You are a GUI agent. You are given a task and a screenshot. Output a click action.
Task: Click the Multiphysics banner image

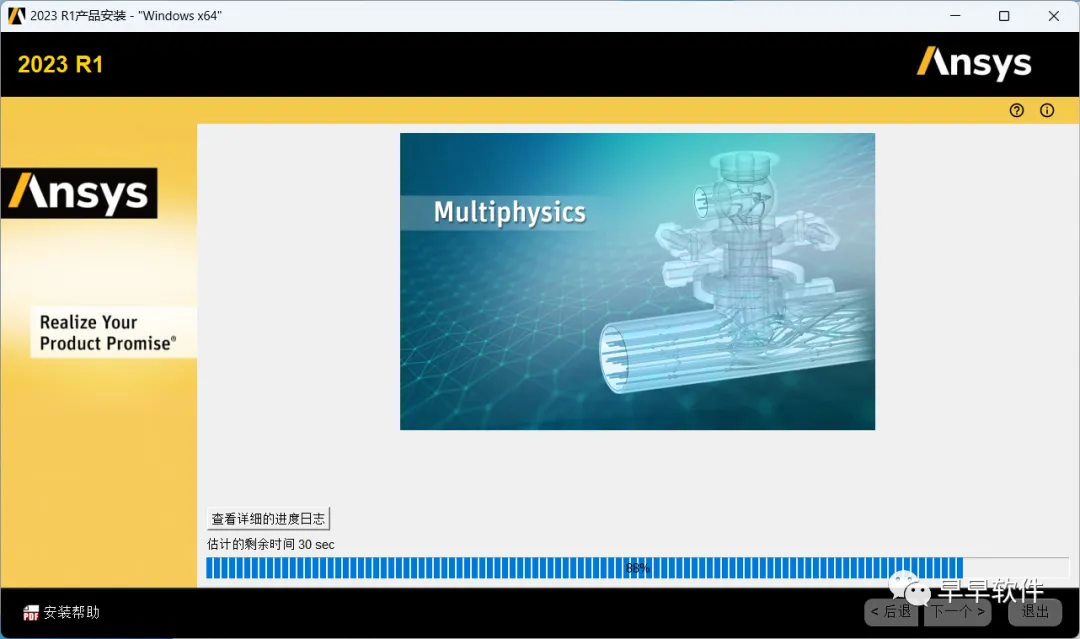(637, 281)
